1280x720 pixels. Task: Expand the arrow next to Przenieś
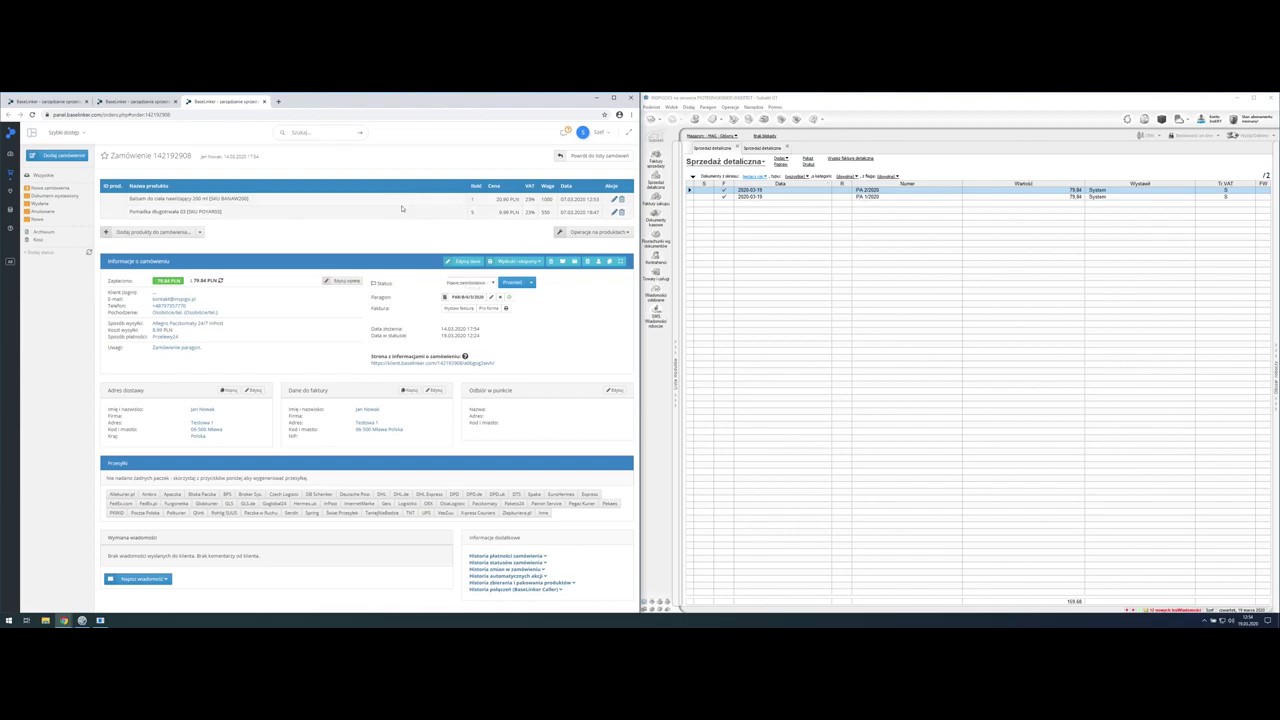(x=531, y=283)
